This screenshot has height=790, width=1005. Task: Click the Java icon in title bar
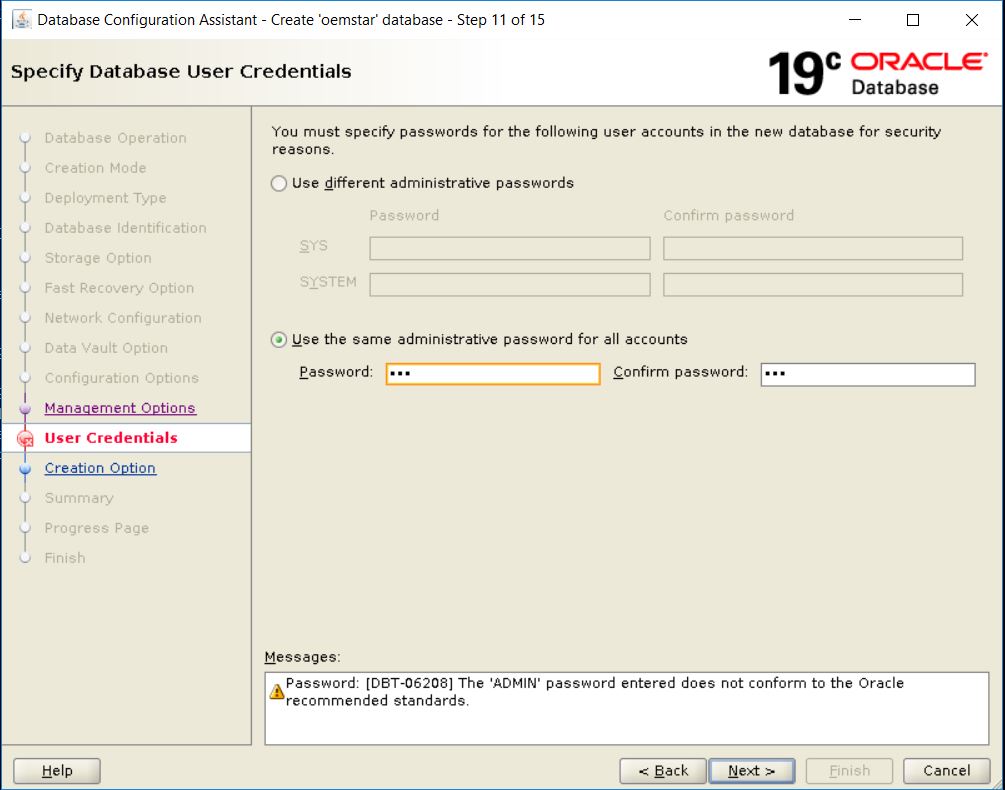[x=20, y=20]
